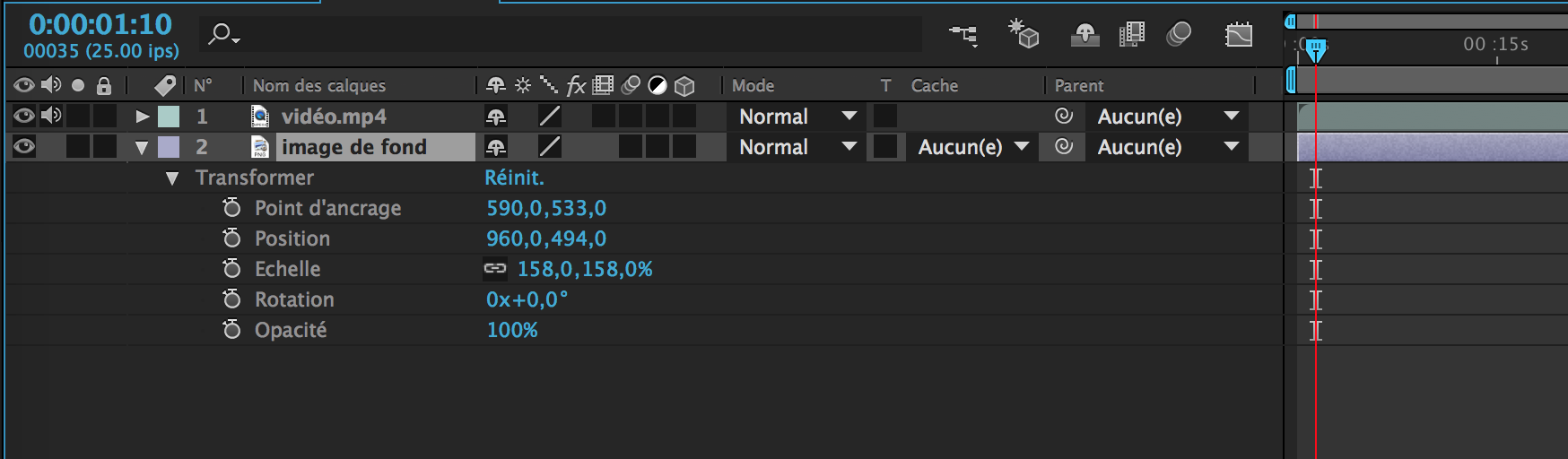Toggle the Draft 3D icon

1023,34
